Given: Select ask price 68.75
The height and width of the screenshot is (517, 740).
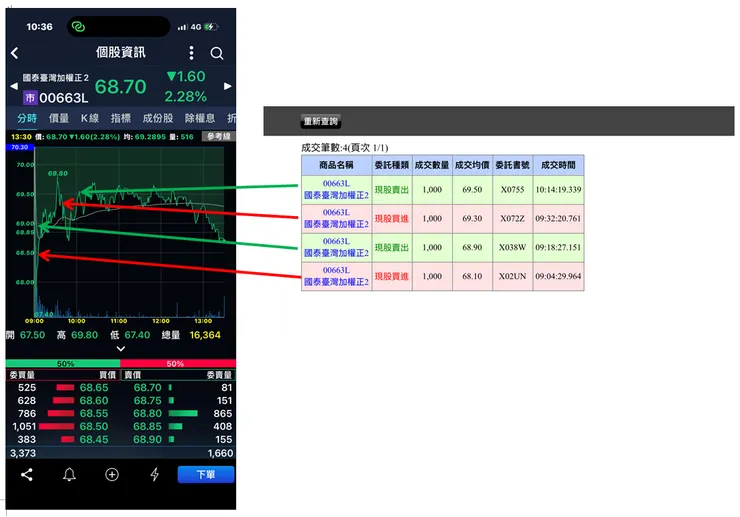Looking at the screenshot, I should 147,400.
